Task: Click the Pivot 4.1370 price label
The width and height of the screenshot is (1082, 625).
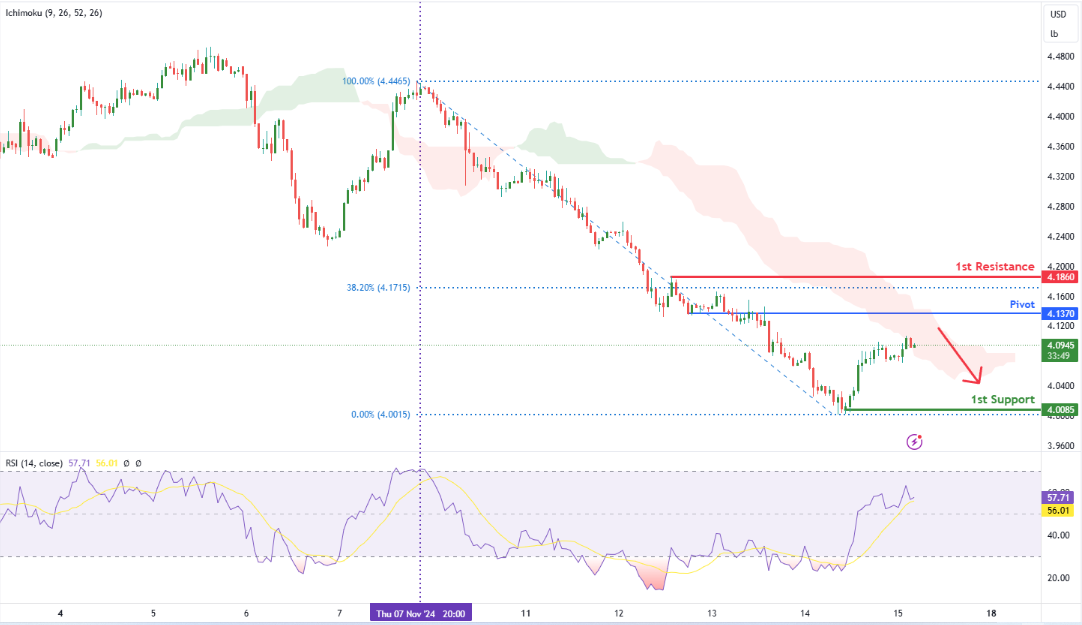Action: [1060, 313]
